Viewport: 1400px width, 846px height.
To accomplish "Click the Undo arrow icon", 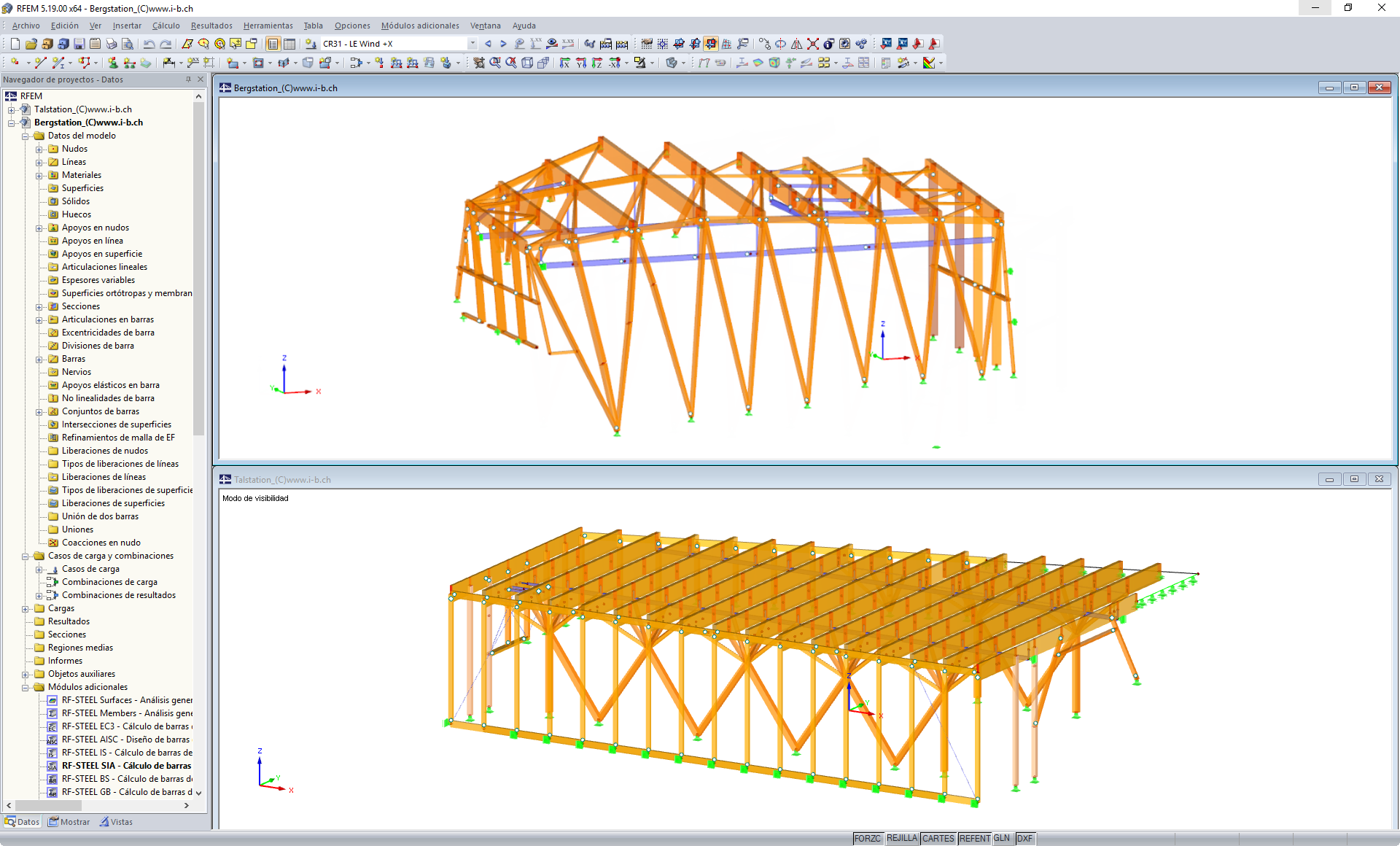I will (149, 44).
